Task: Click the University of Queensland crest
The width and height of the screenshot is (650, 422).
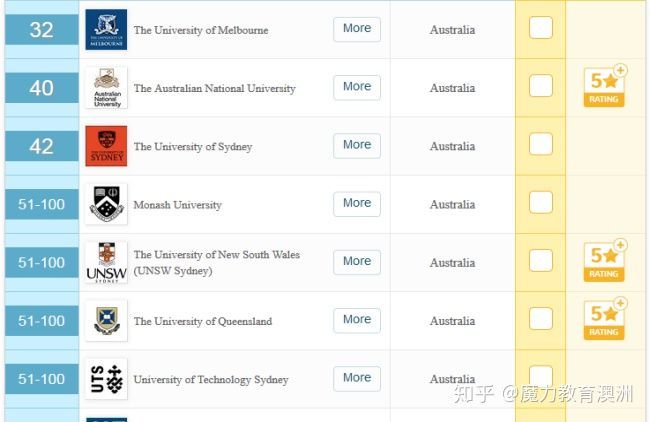Action: tap(106, 320)
